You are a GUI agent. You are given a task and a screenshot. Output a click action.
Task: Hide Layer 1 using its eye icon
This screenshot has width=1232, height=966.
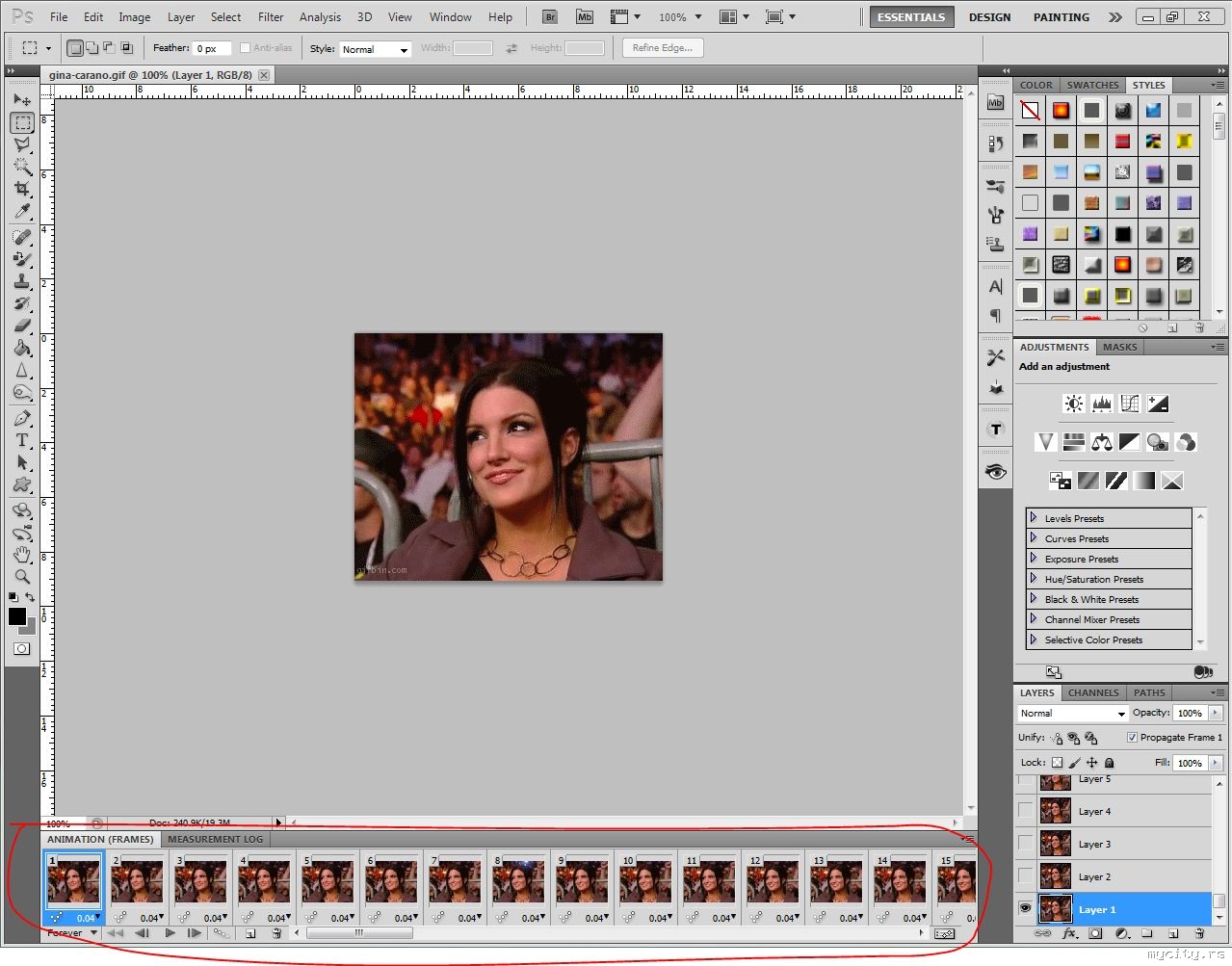1025,909
